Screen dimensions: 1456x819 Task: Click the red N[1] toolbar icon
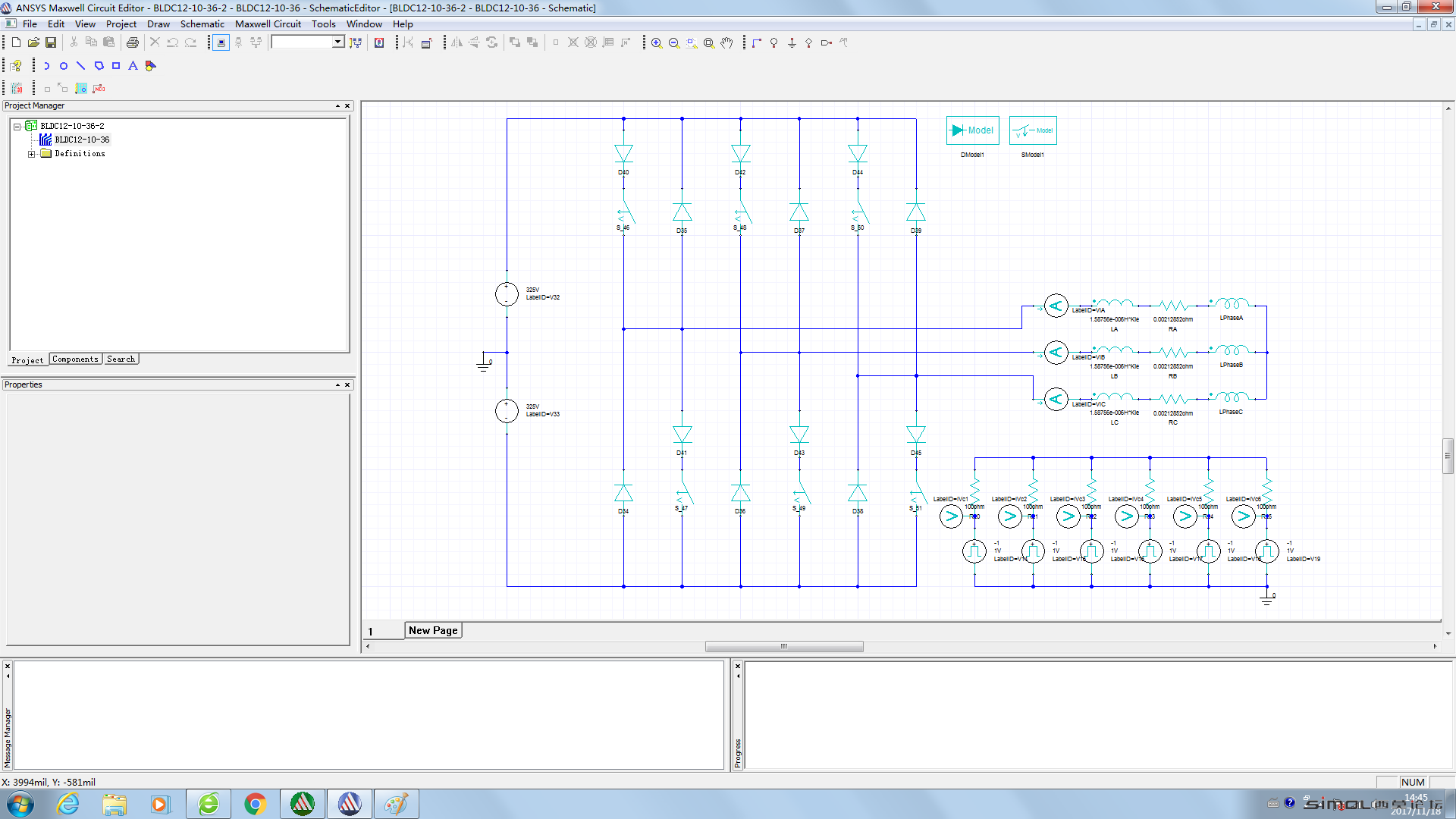(99, 89)
